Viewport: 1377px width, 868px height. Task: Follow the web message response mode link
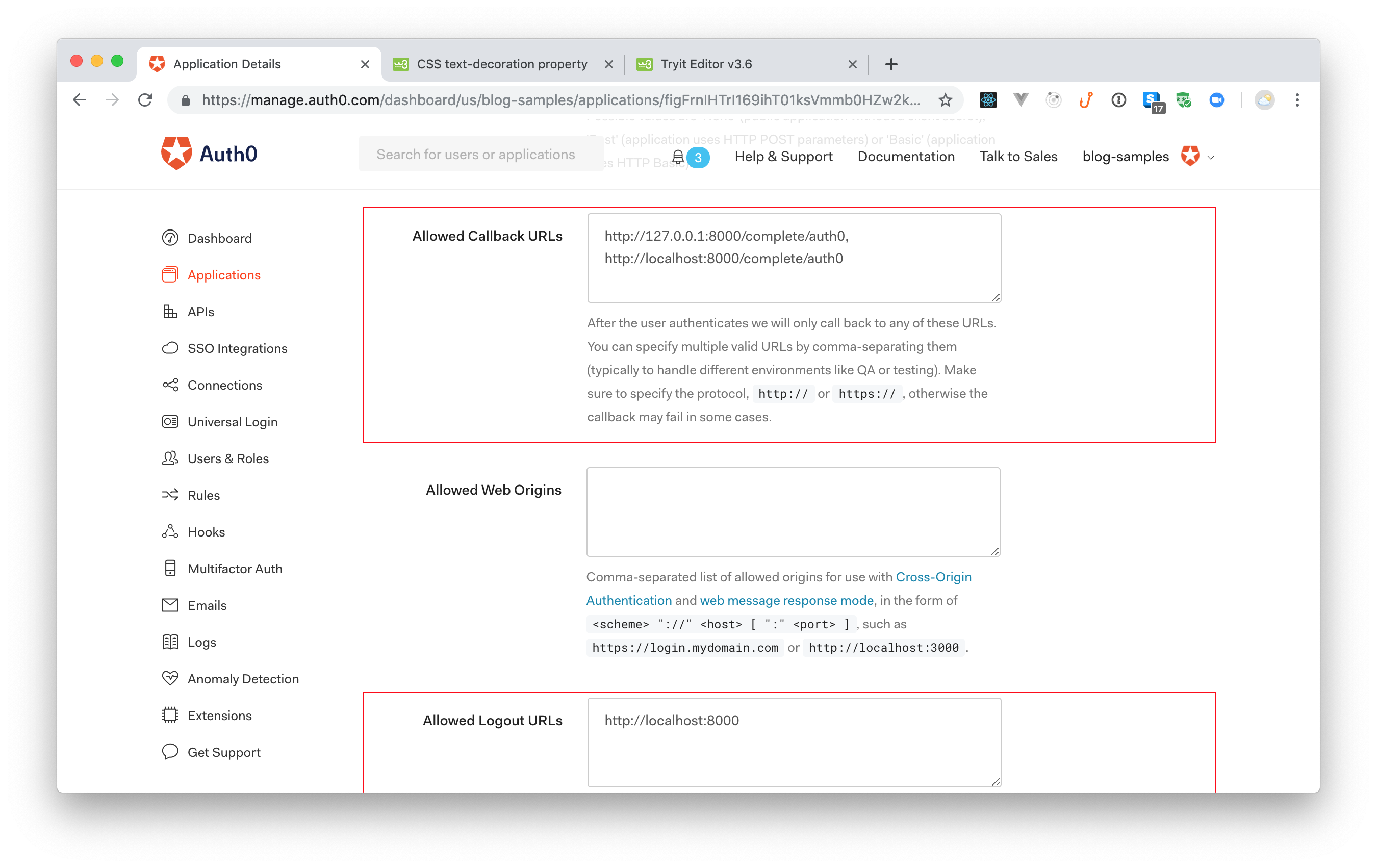click(786, 600)
